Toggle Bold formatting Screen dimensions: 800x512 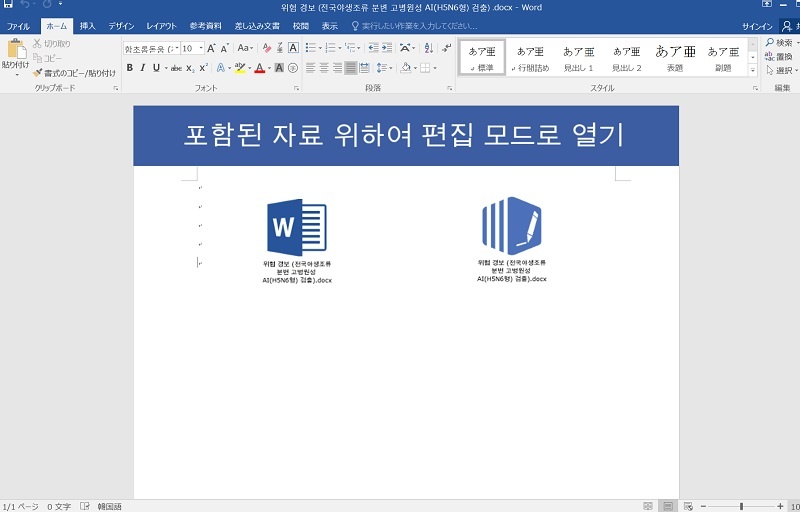130,68
